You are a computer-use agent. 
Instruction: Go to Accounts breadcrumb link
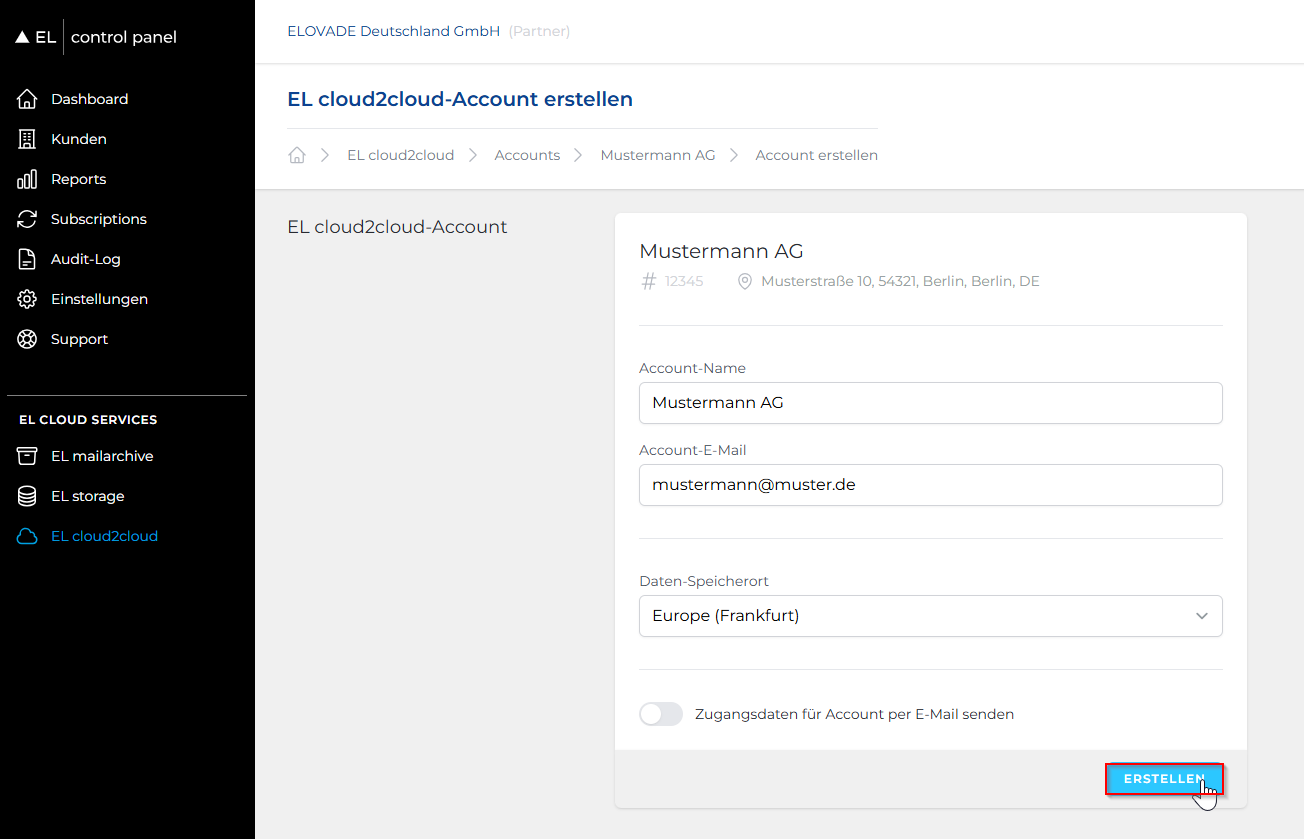click(527, 155)
